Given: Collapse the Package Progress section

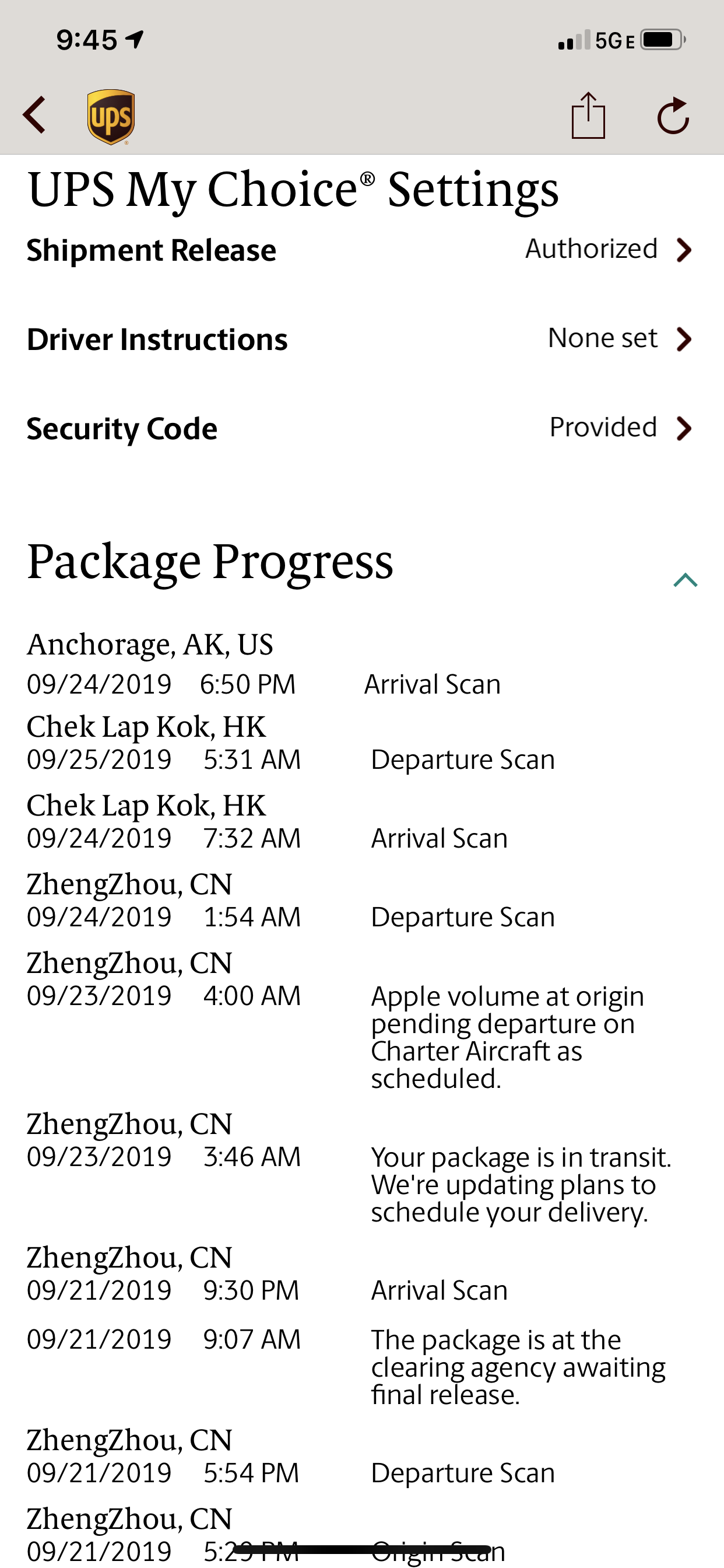Looking at the screenshot, I should [685, 579].
